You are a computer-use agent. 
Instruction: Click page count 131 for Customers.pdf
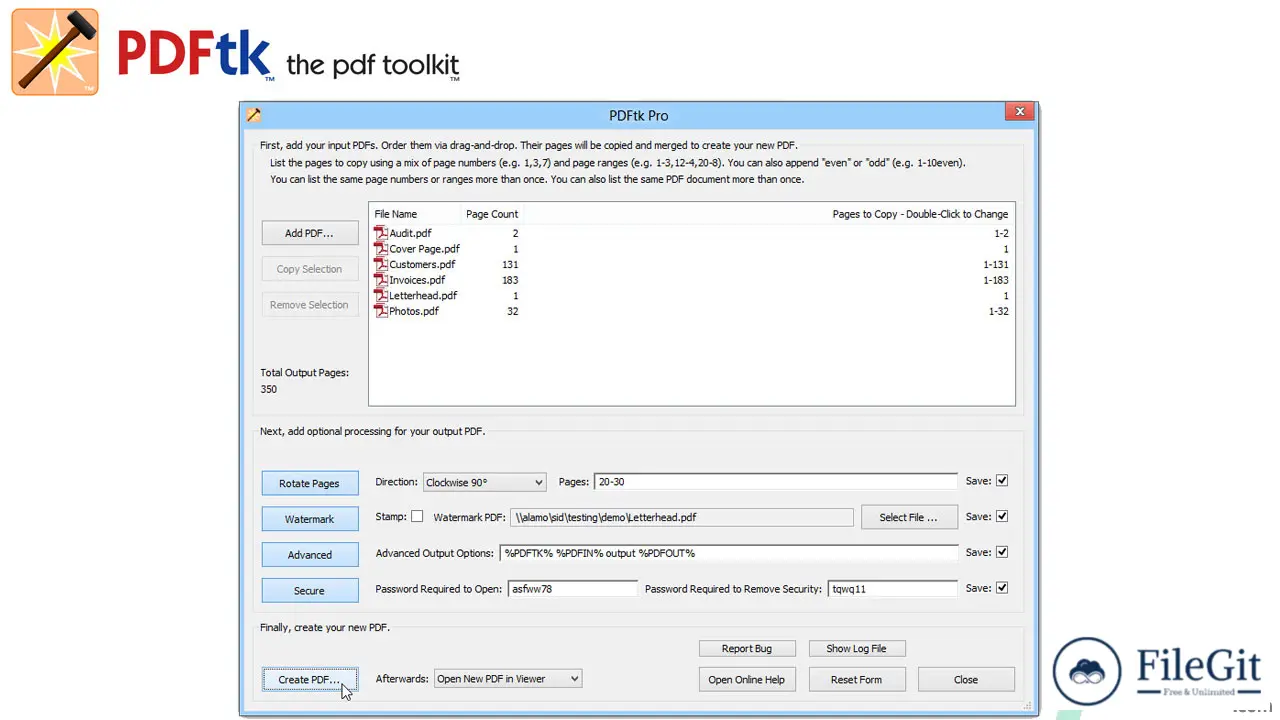coord(510,264)
